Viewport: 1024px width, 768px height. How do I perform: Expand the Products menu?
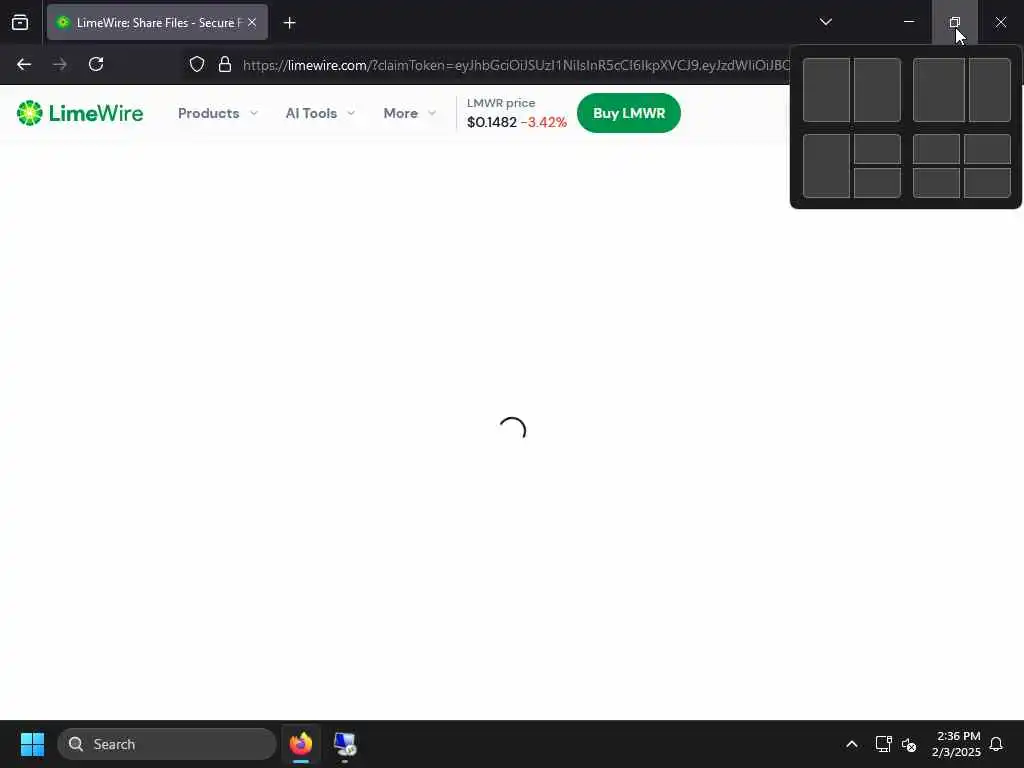218,113
